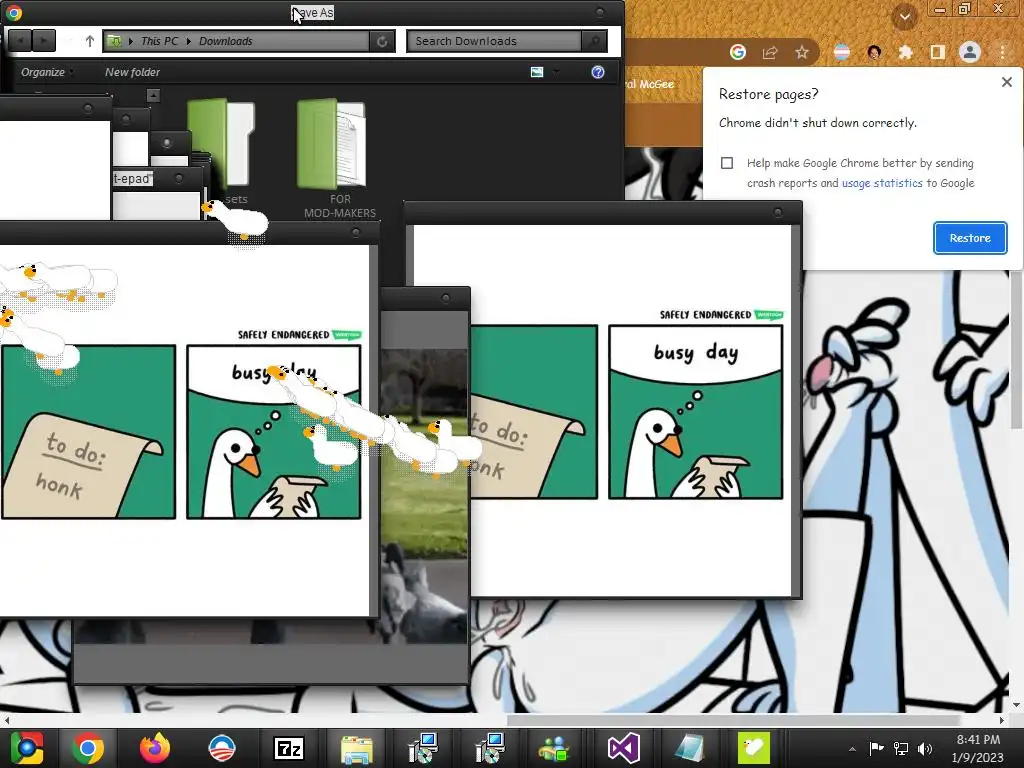Change view using the view mode icon
The height and width of the screenshot is (768, 1024).
(537, 72)
